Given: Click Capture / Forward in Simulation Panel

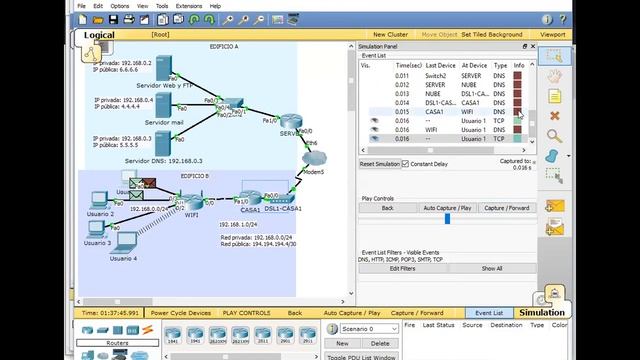Looking at the screenshot, I should click(x=507, y=208).
